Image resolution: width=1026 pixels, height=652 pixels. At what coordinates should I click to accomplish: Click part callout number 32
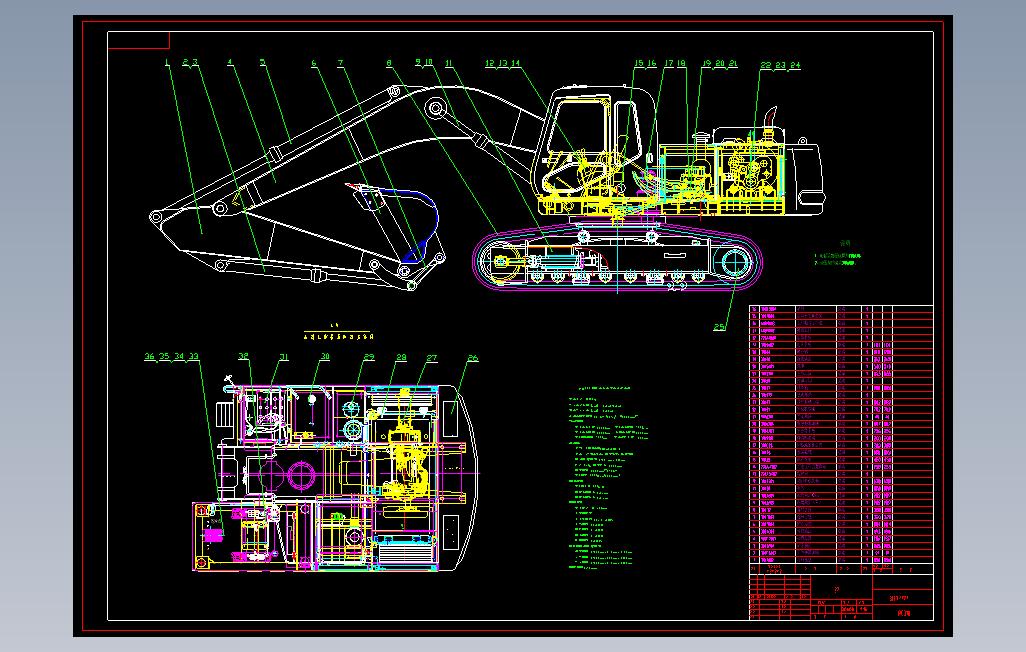[243, 356]
